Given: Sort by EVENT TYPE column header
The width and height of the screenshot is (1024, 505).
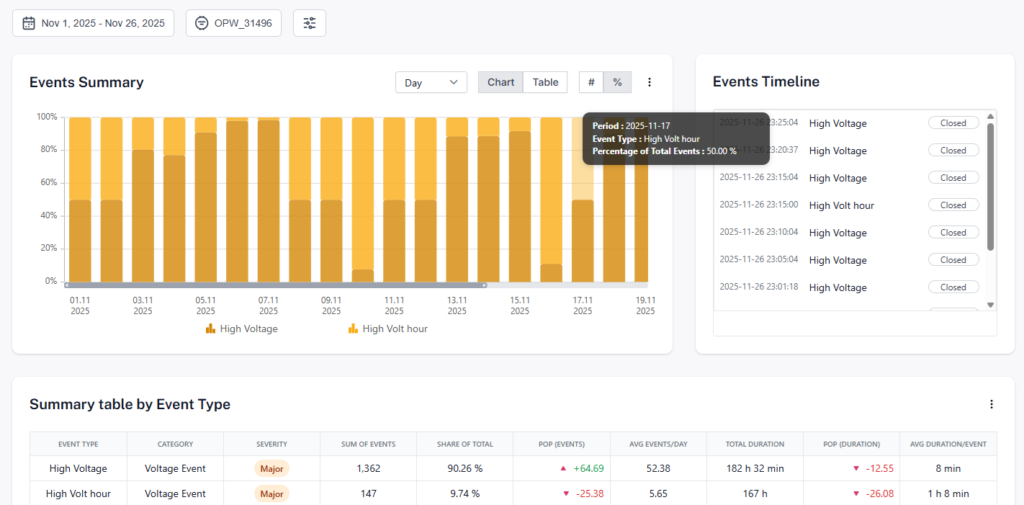Looking at the screenshot, I should 78,444.
